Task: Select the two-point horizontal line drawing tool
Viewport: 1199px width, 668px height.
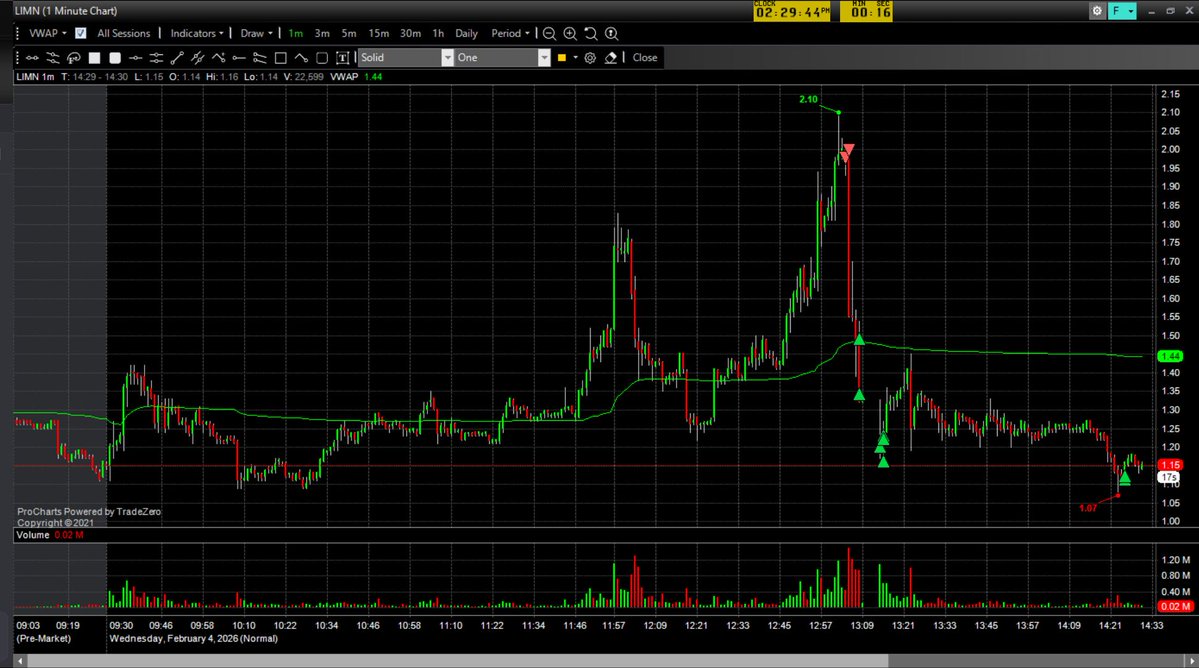Action: coord(32,58)
